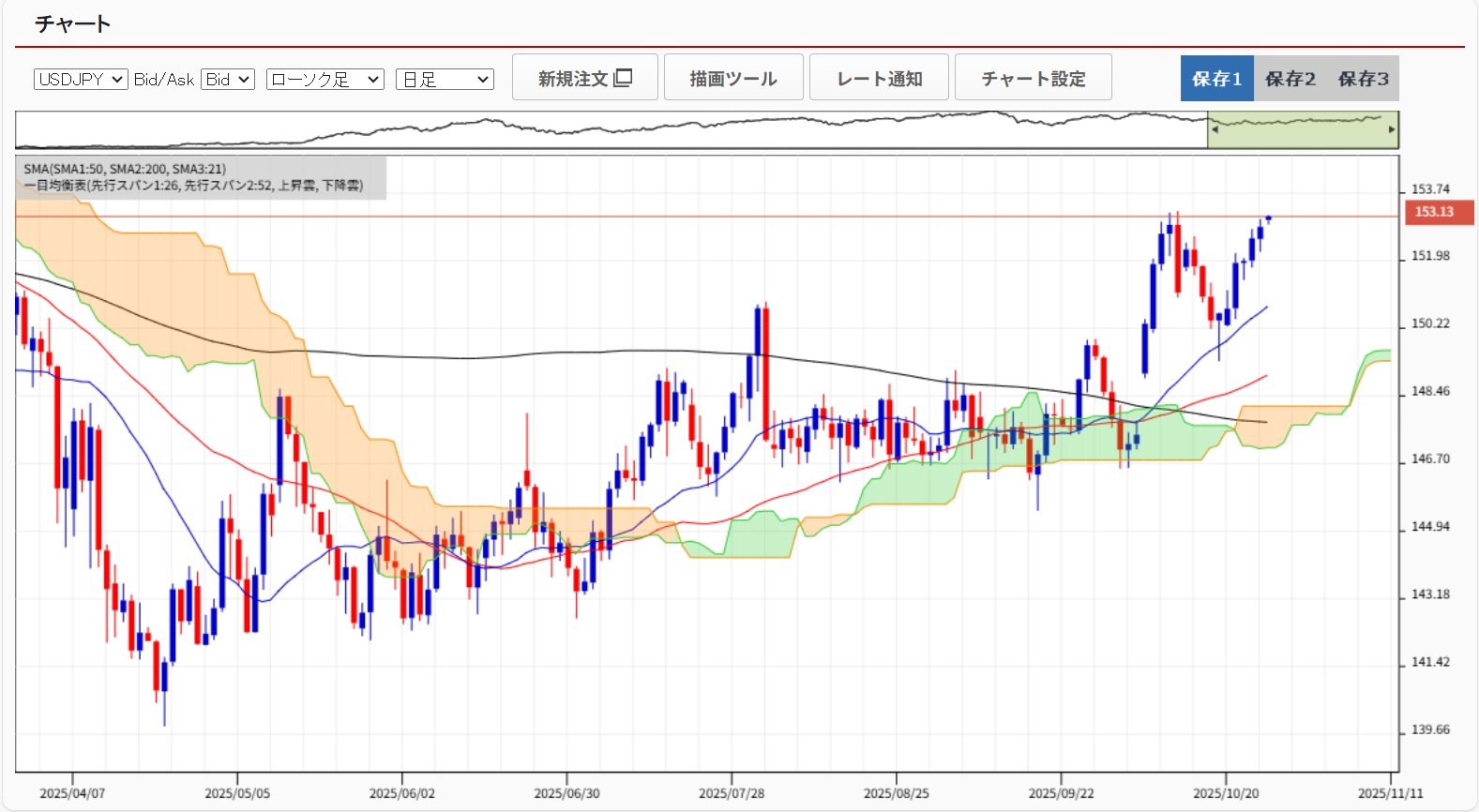Click the レート通知 rate alert button
This screenshot has width=1479, height=812.
click(x=879, y=78)
